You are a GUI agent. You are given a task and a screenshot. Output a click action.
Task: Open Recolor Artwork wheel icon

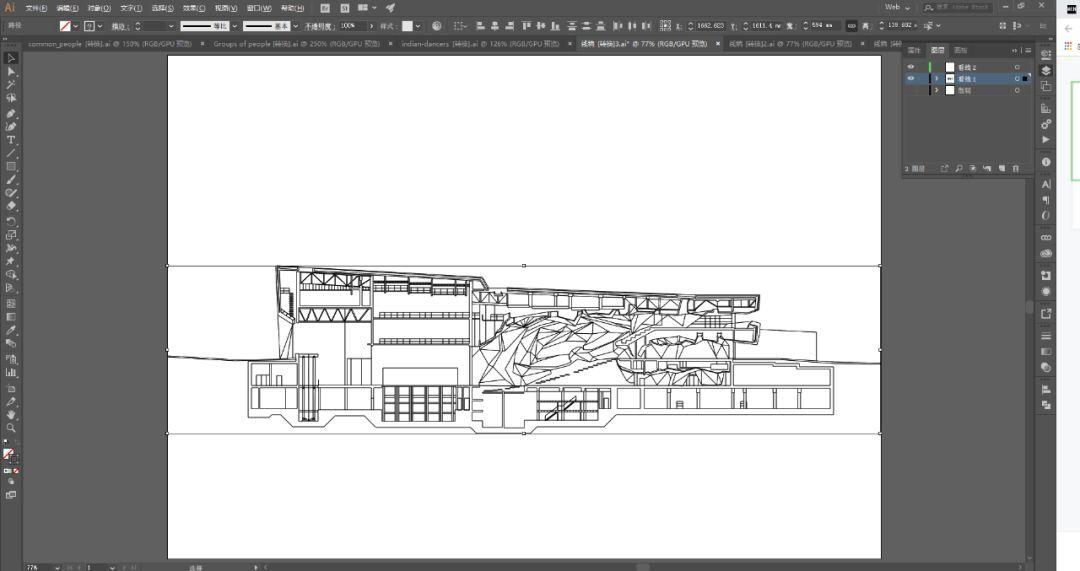[437, 25]
